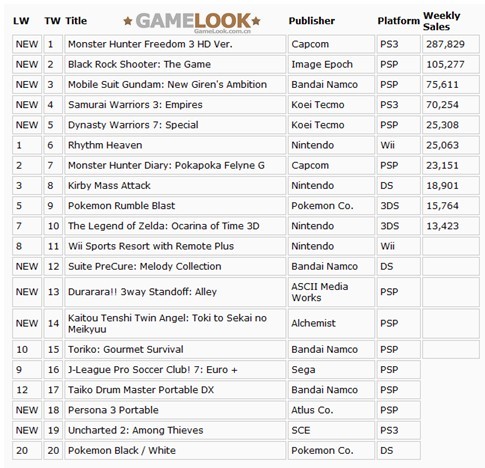This screenshot has height=468, width=485.
Task: Click the GameLook.com.cn URL text
Action: pos(222,31)
